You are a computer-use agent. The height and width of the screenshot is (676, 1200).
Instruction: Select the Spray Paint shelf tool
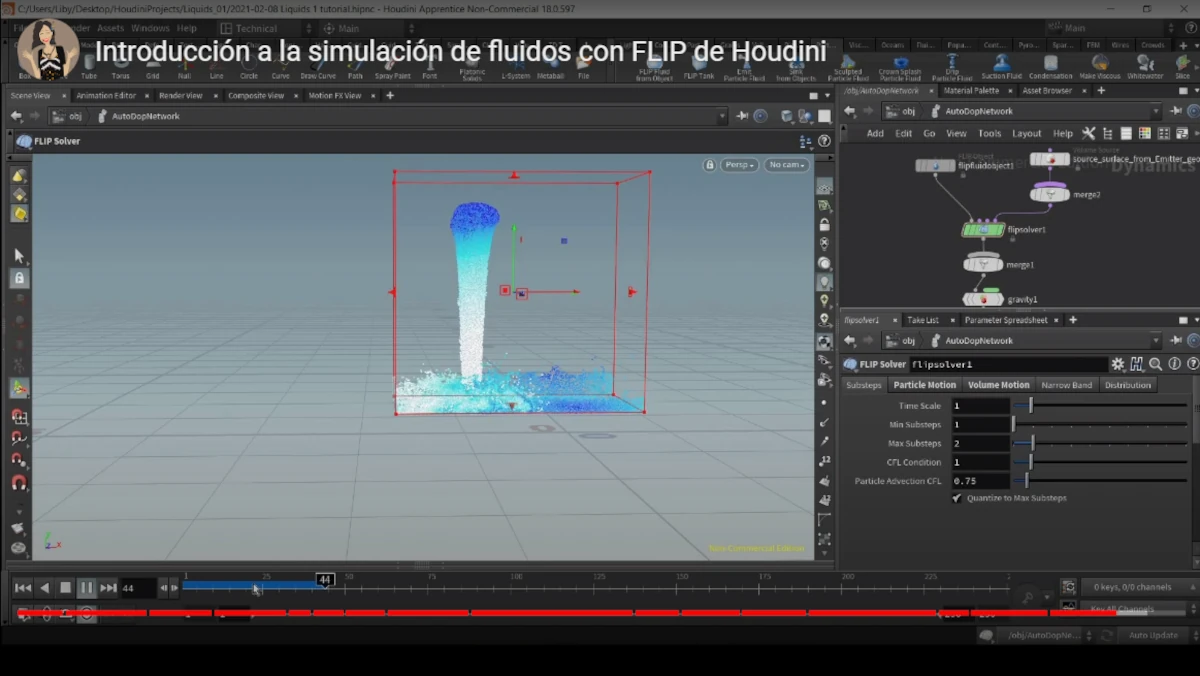click(x=392, y=68)
